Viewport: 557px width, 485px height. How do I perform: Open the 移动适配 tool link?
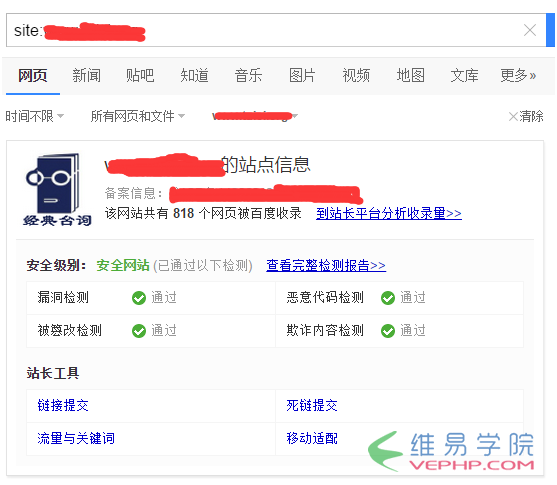point(312,438)
